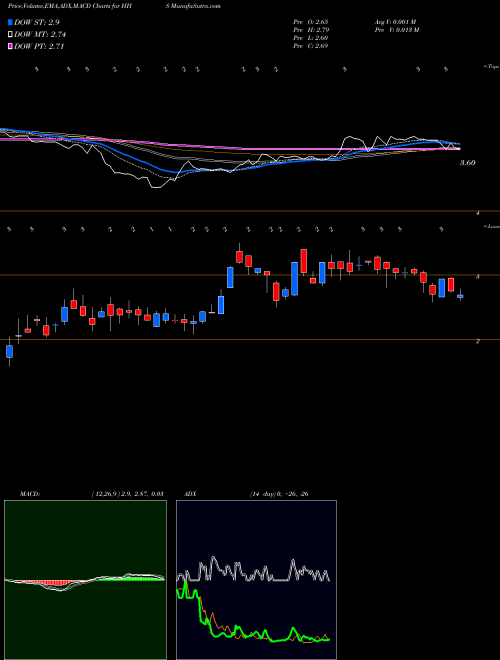Image resolution: width=500 pixels, height=660 pixels.
Task: Open the green MACD histogram chart panel
Action: tap(85, 580)
